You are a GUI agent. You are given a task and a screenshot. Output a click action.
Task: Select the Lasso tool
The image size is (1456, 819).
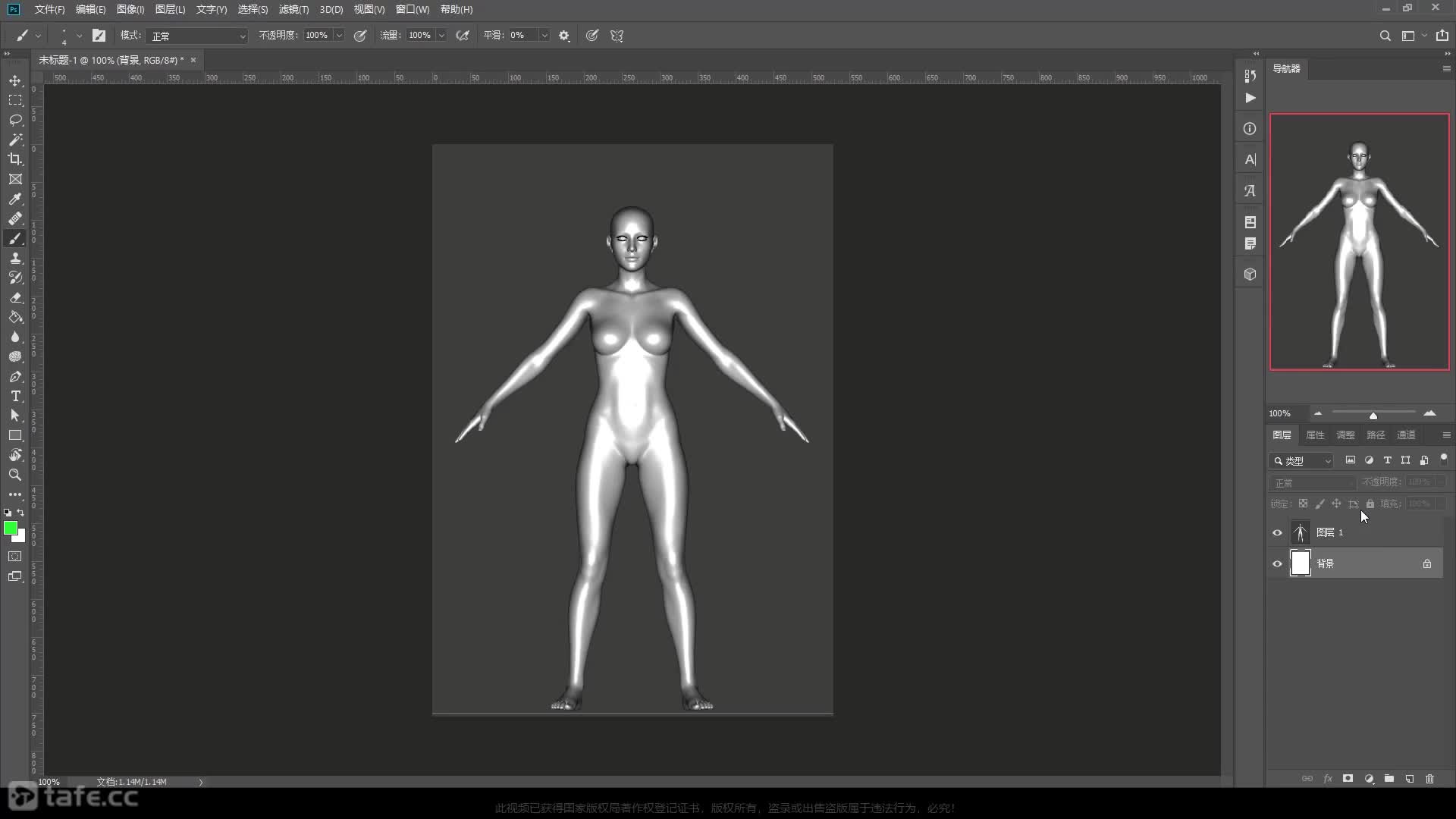click(x=15, y=120)
